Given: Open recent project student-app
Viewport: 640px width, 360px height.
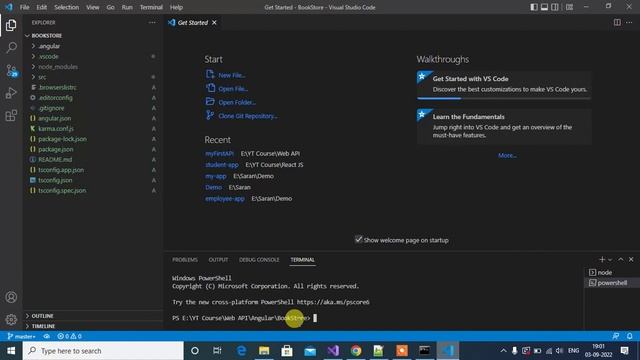Looking at the screenshot, I should tap(222, 165).
